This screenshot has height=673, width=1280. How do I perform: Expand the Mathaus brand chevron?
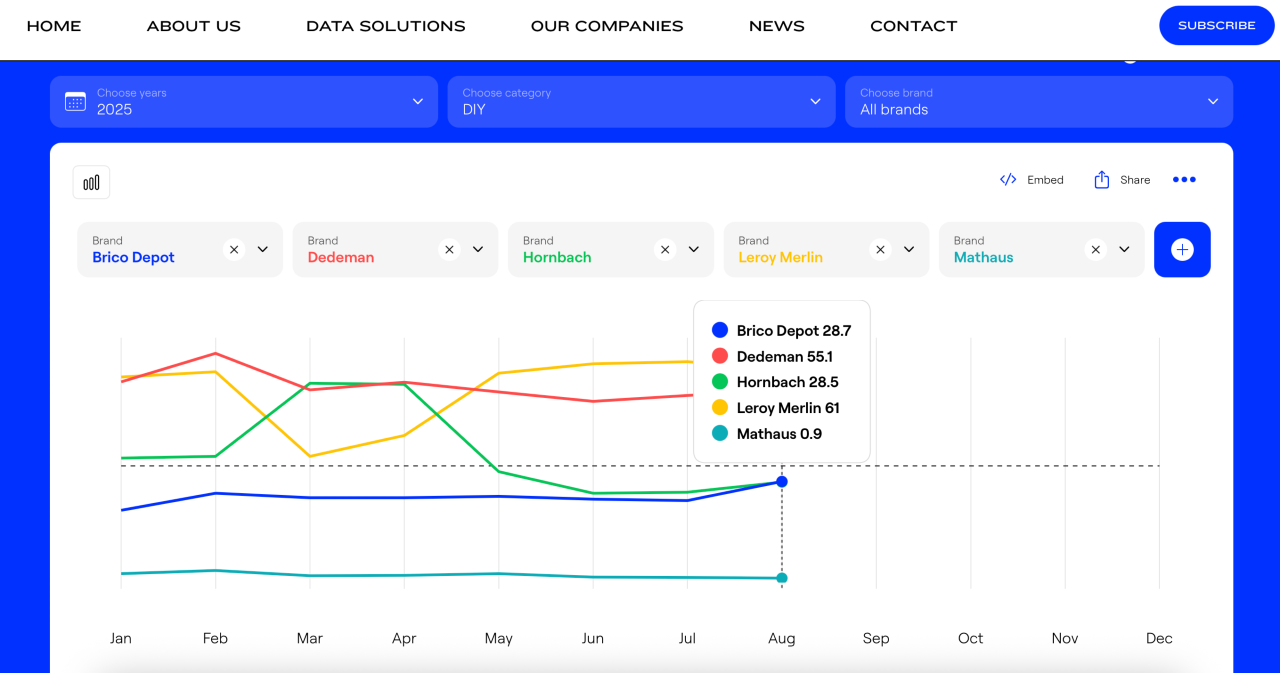click(1124, 250)
